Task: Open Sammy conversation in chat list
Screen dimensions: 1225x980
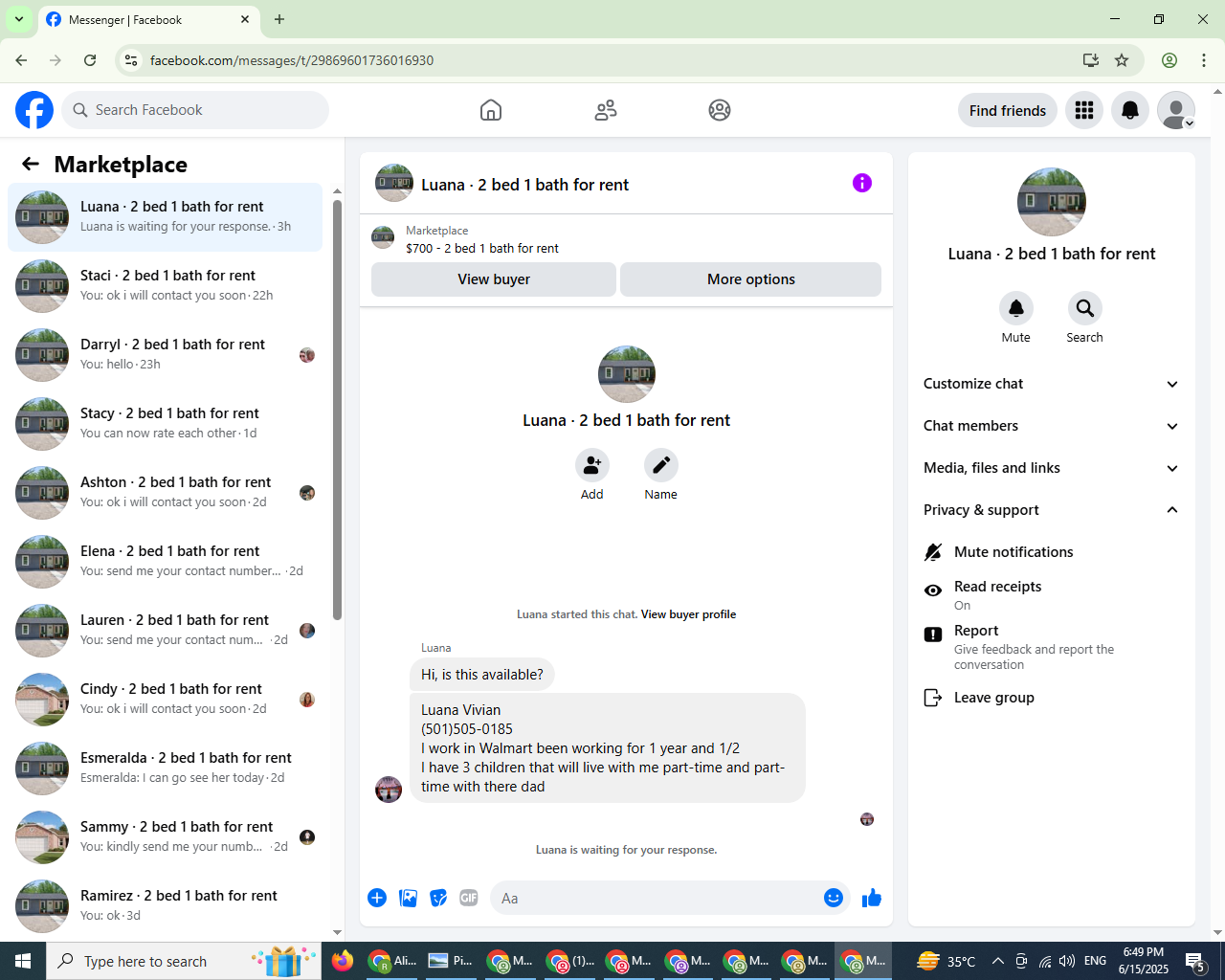Action: point(166,837)
